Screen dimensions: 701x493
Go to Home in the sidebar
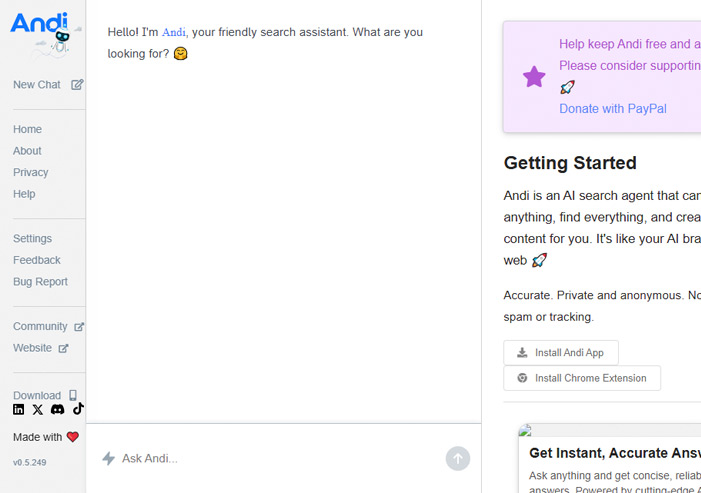tap(27, 129)
